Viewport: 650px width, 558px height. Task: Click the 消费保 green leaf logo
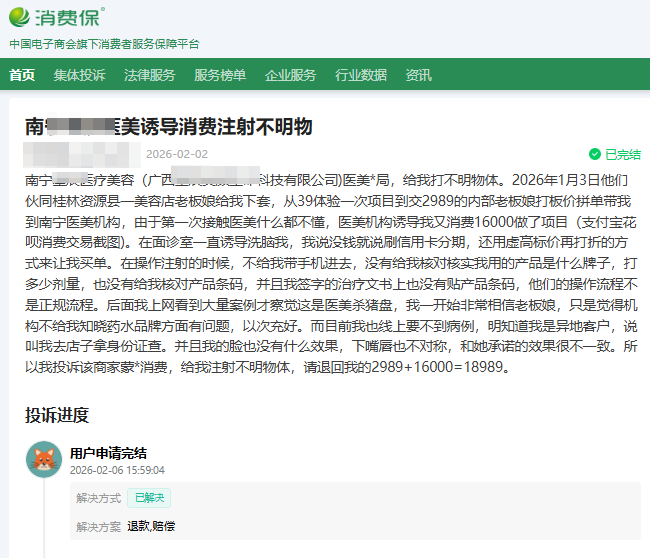tap(22, 18)
